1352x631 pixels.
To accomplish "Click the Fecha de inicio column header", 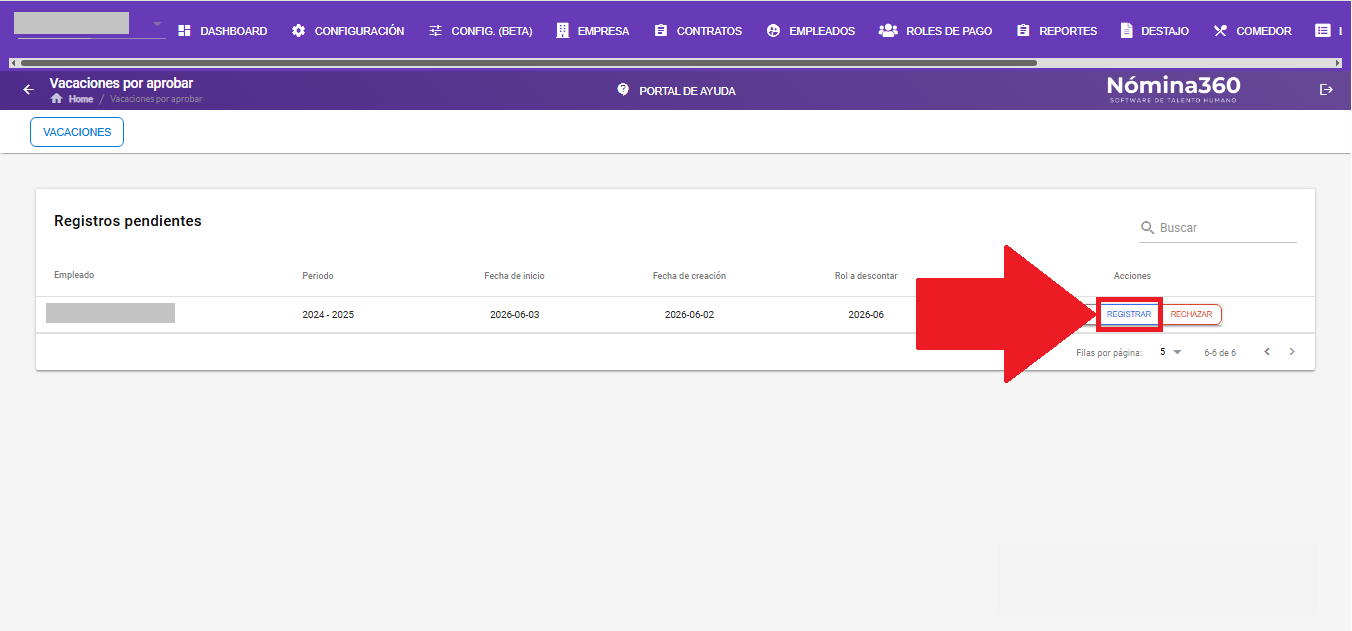I will (514, 276).
